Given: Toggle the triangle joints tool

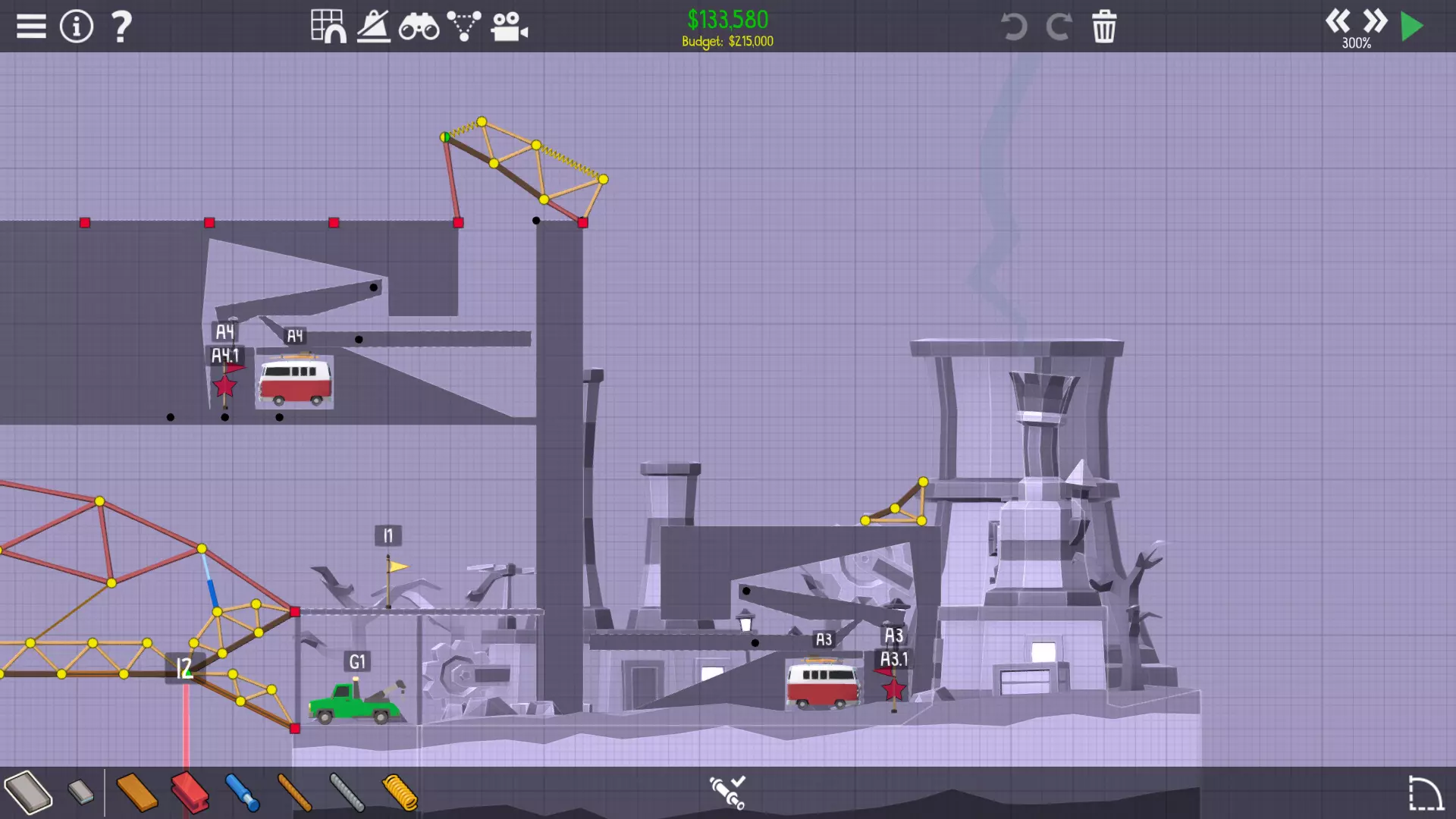Looking at the screenshot, I should point(463,27).
